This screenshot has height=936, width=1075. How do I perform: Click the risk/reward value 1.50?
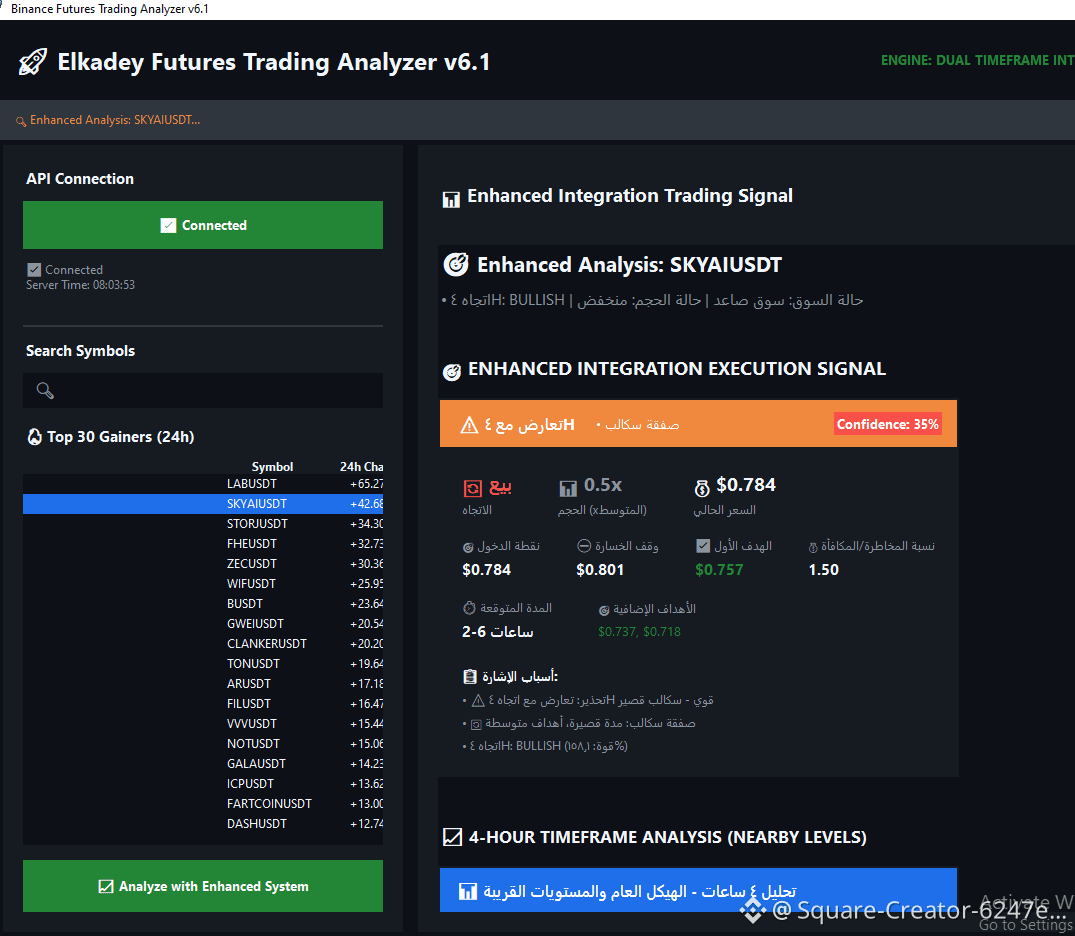tap(823, 570)
